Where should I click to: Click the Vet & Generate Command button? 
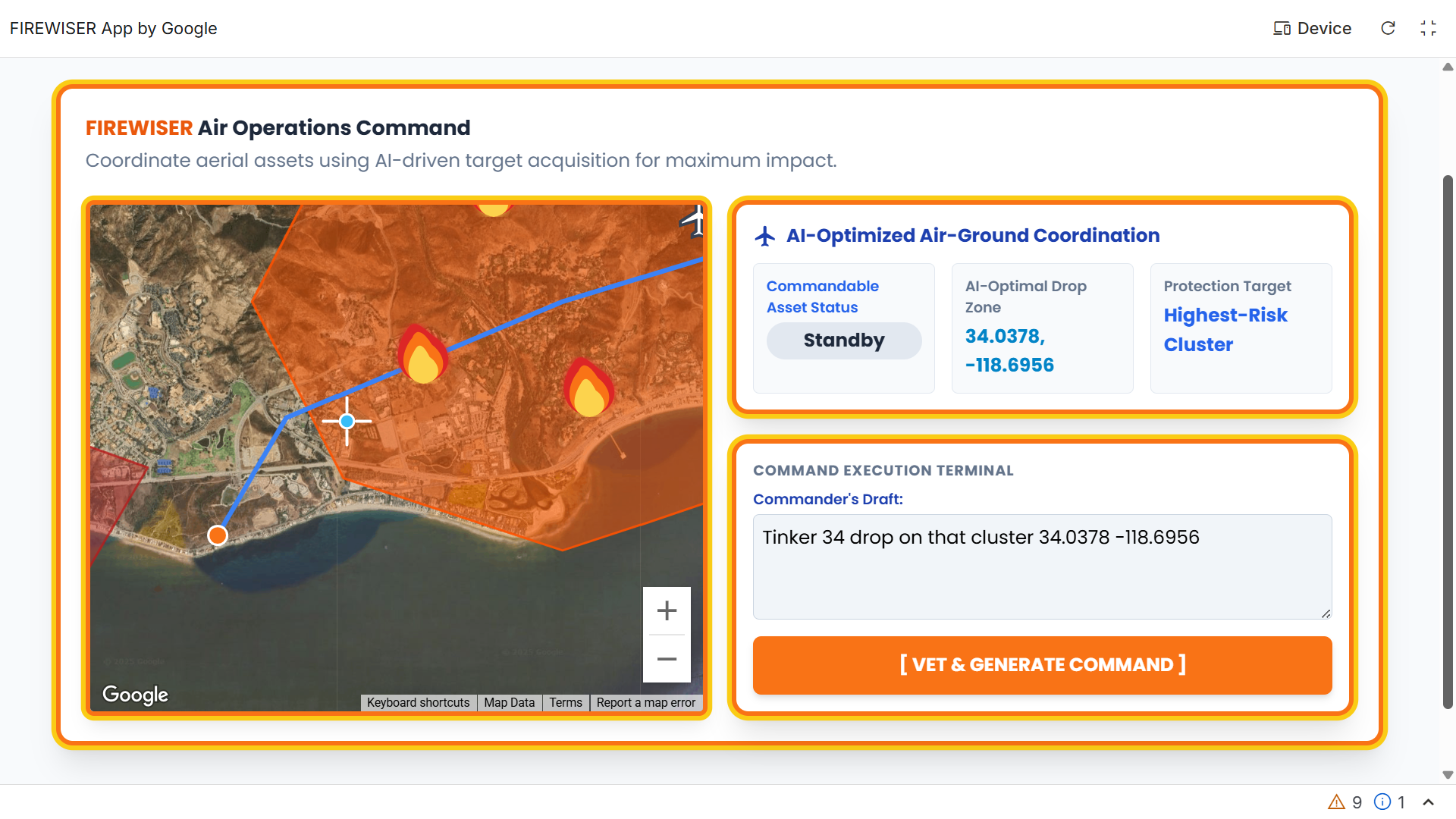(x=1042, y=665)
